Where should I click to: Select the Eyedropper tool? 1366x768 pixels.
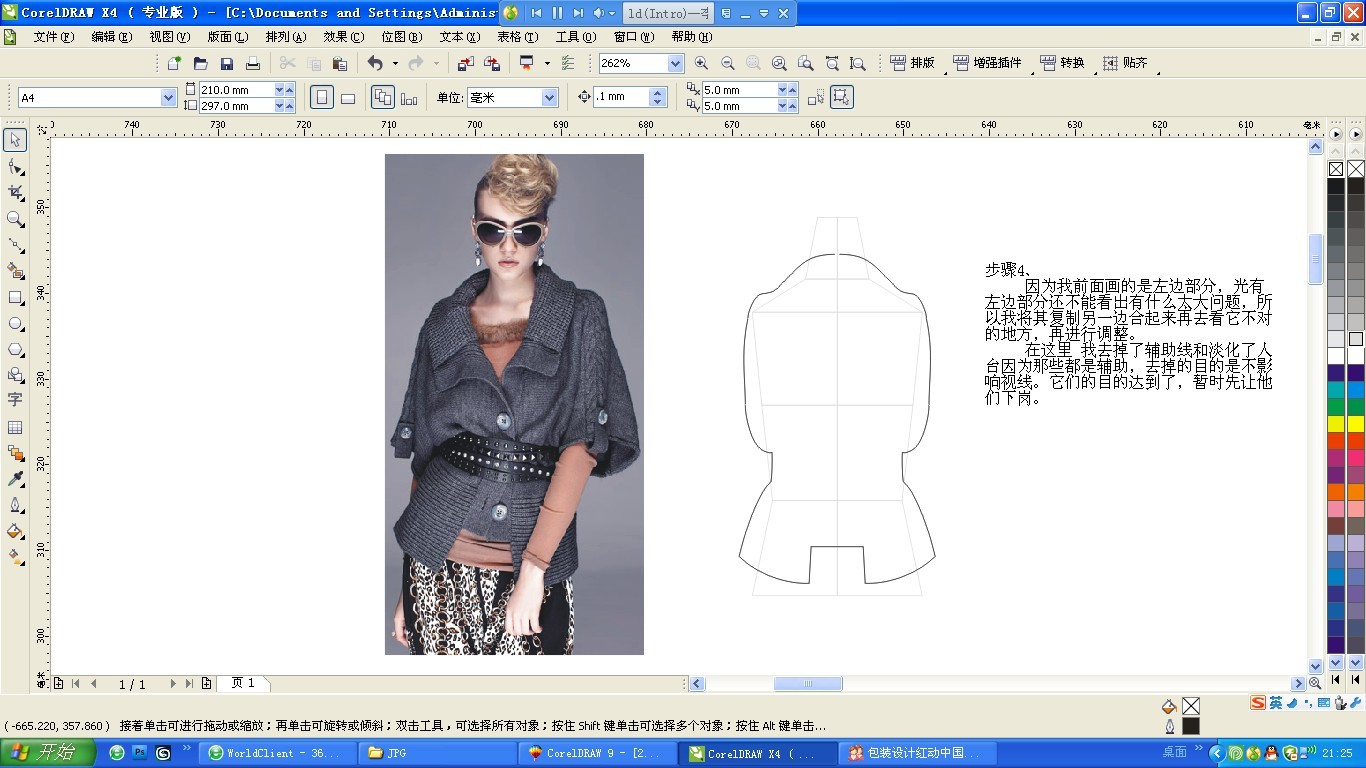[x=15, y=479]
